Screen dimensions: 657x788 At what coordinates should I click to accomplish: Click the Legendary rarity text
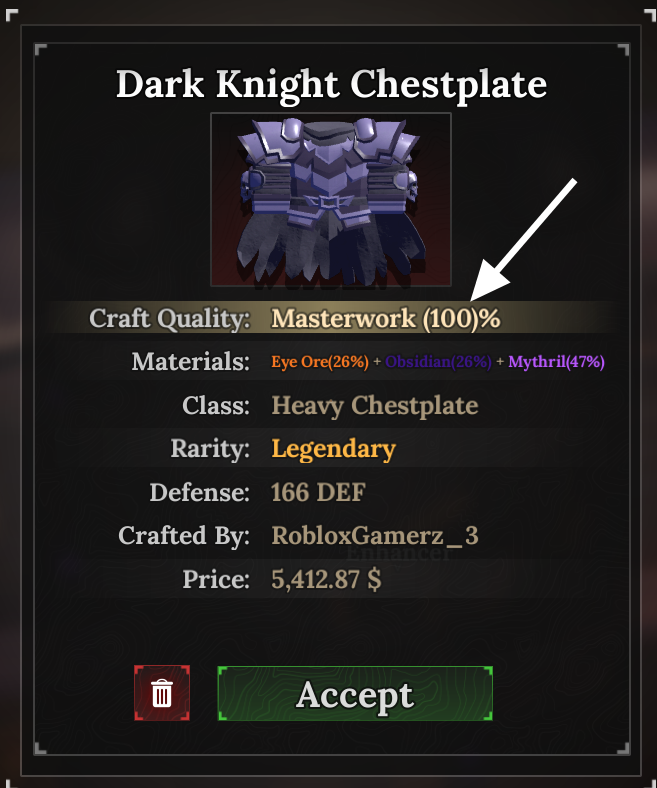pos(333,449)
